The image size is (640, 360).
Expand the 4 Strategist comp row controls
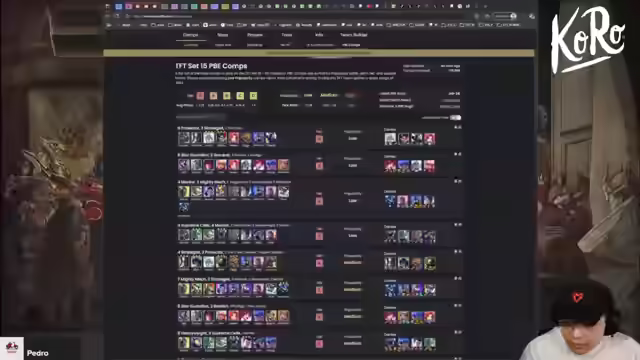point(458,251)
